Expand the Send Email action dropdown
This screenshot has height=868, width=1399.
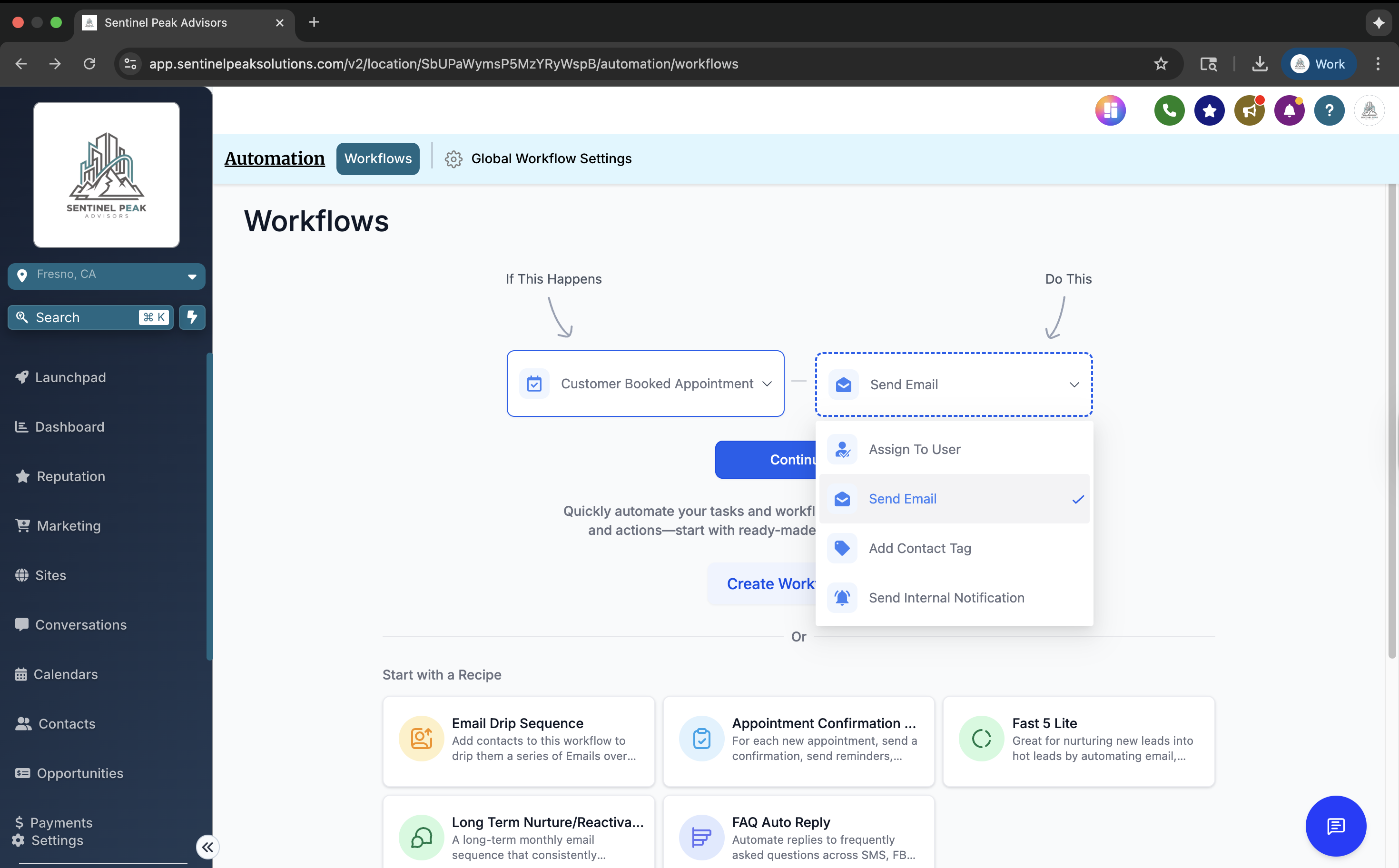[1074, 384]
